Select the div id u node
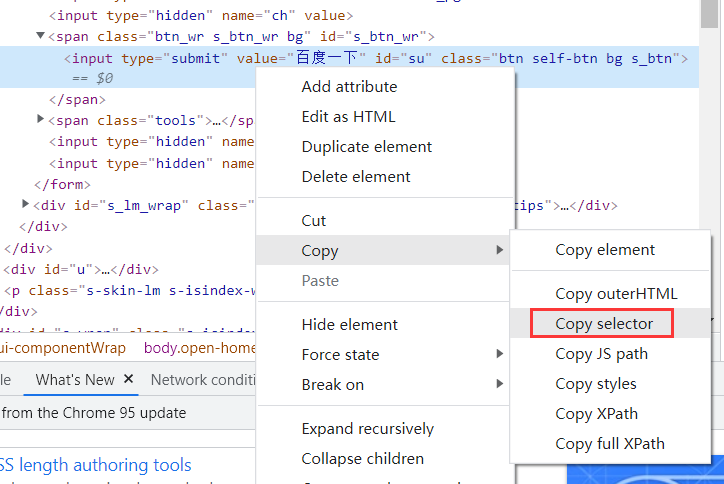 (x=81, y=269)
